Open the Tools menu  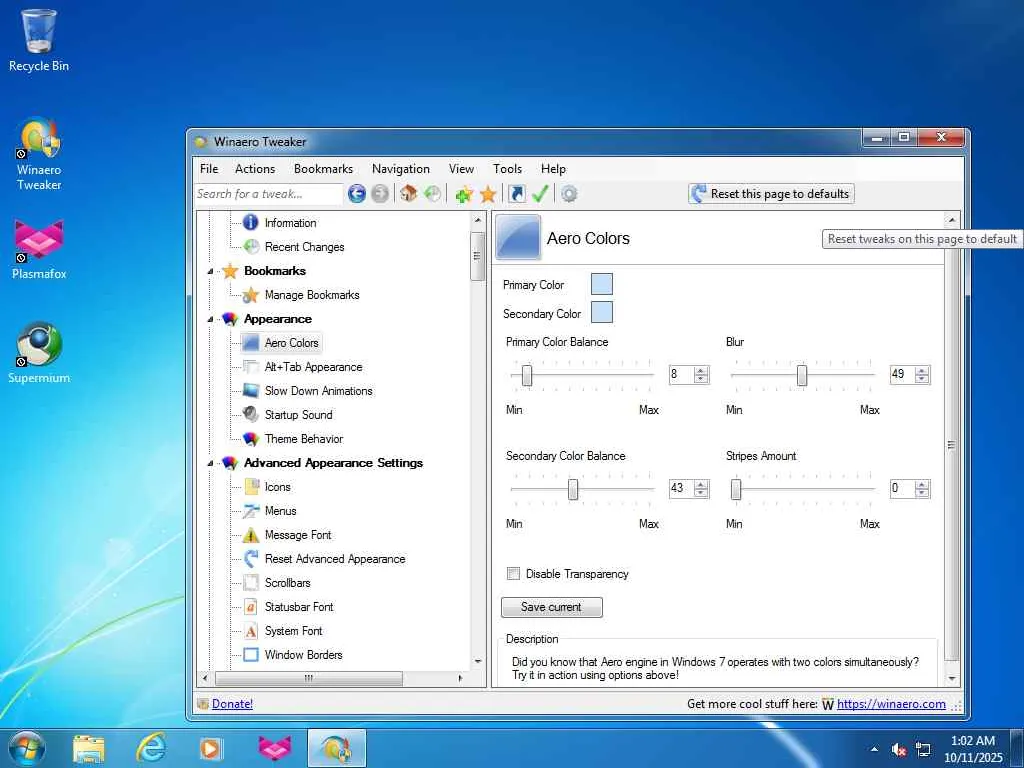pos(507,169)
